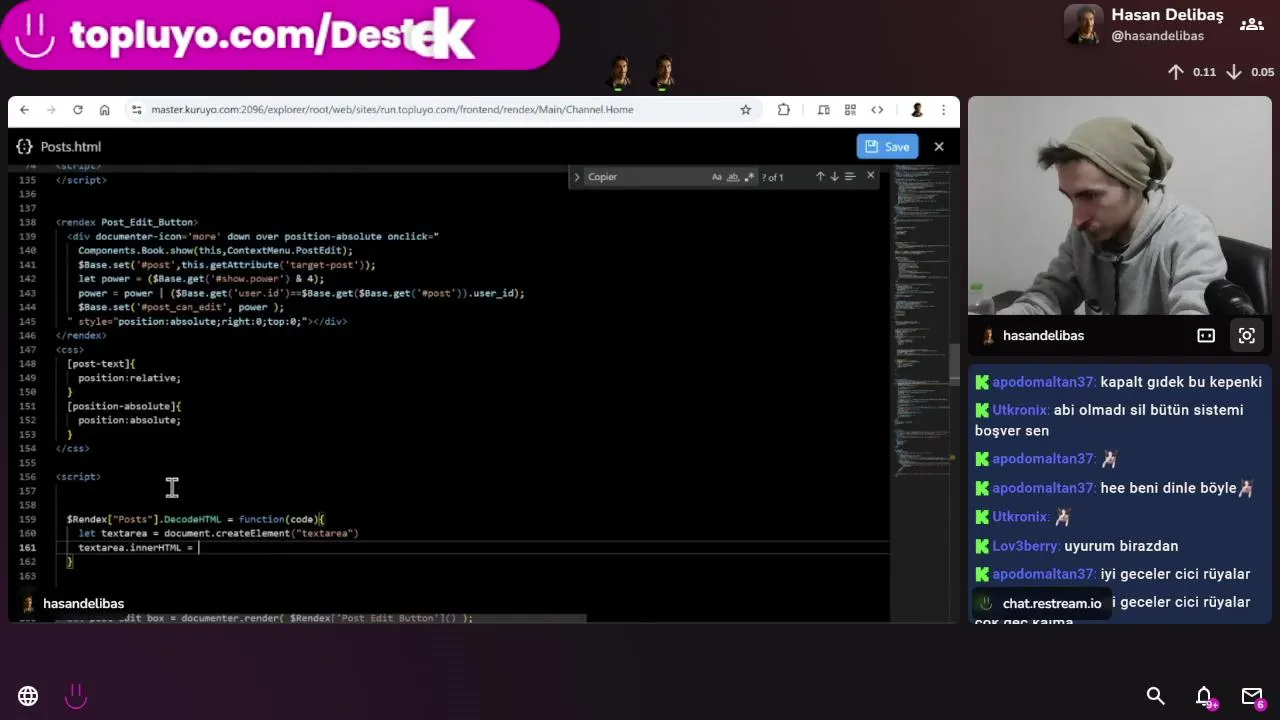Image resolution: width=1280 pixels, height=720 pixels.
Task: View site information icon beside the URL
Action: [137, 110]
